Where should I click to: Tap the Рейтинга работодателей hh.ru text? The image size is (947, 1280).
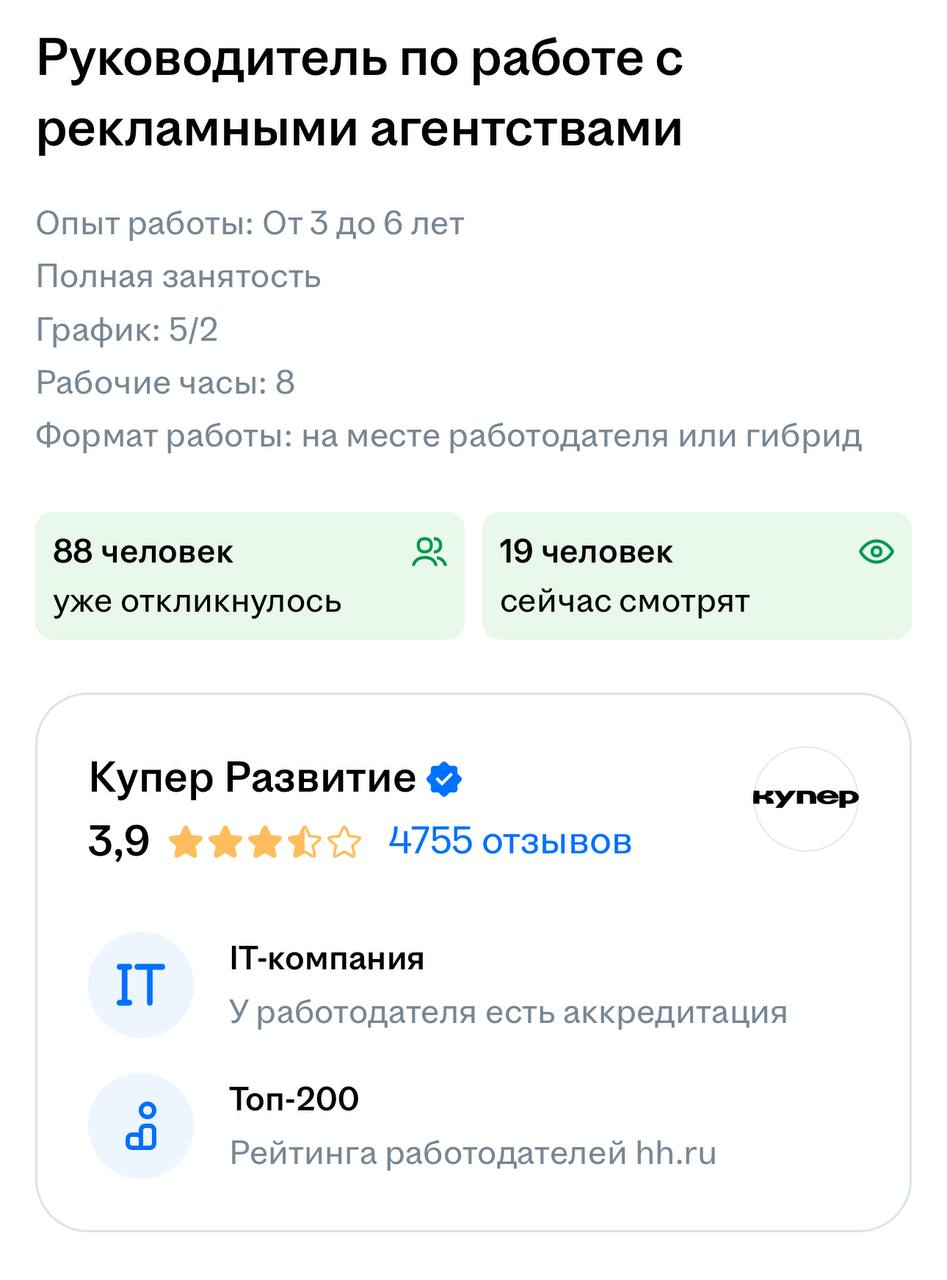(x=473, y=1153)
